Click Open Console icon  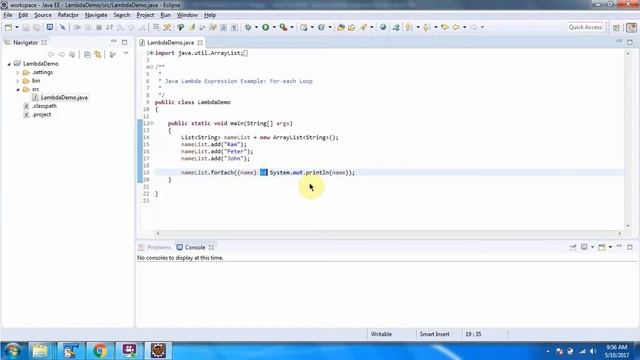602,247
